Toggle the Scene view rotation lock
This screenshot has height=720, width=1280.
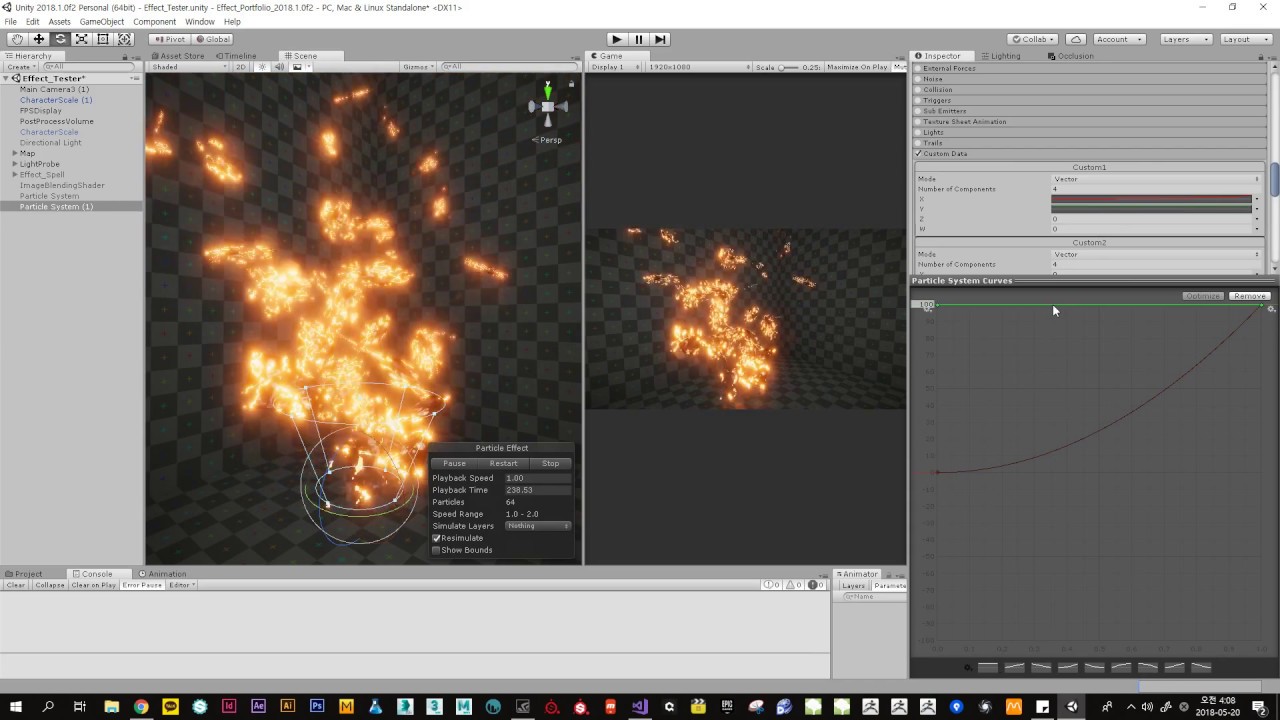[571, 84]
